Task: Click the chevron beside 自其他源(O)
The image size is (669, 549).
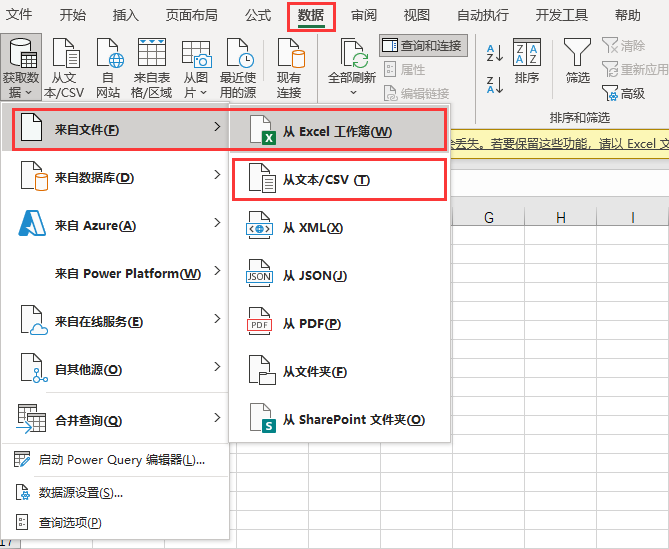Action: (217, 366)
